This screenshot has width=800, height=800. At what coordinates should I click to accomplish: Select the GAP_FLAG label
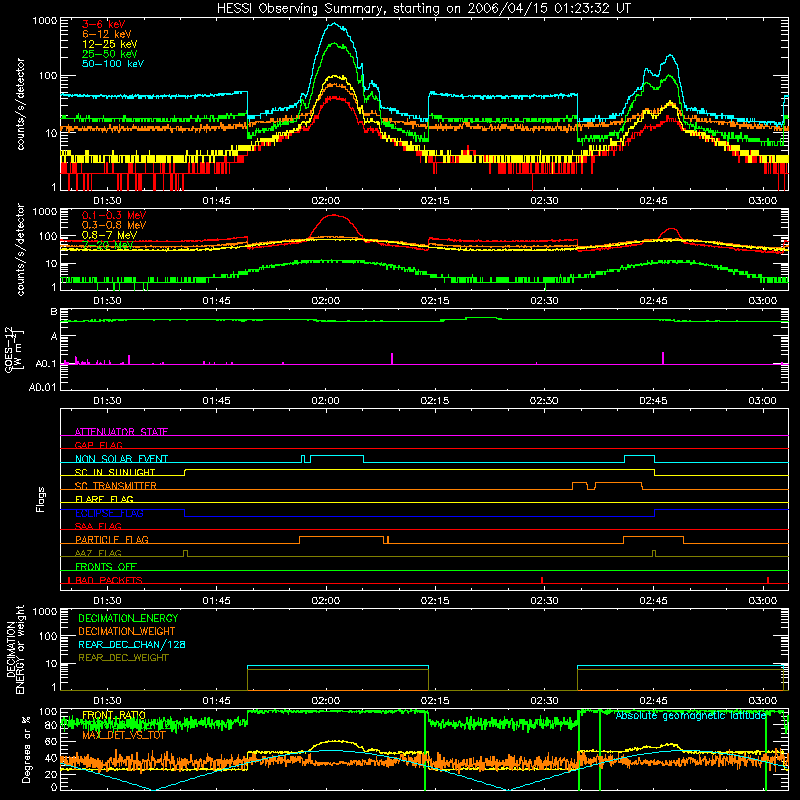pyautogui.click(x=98, y=445)
